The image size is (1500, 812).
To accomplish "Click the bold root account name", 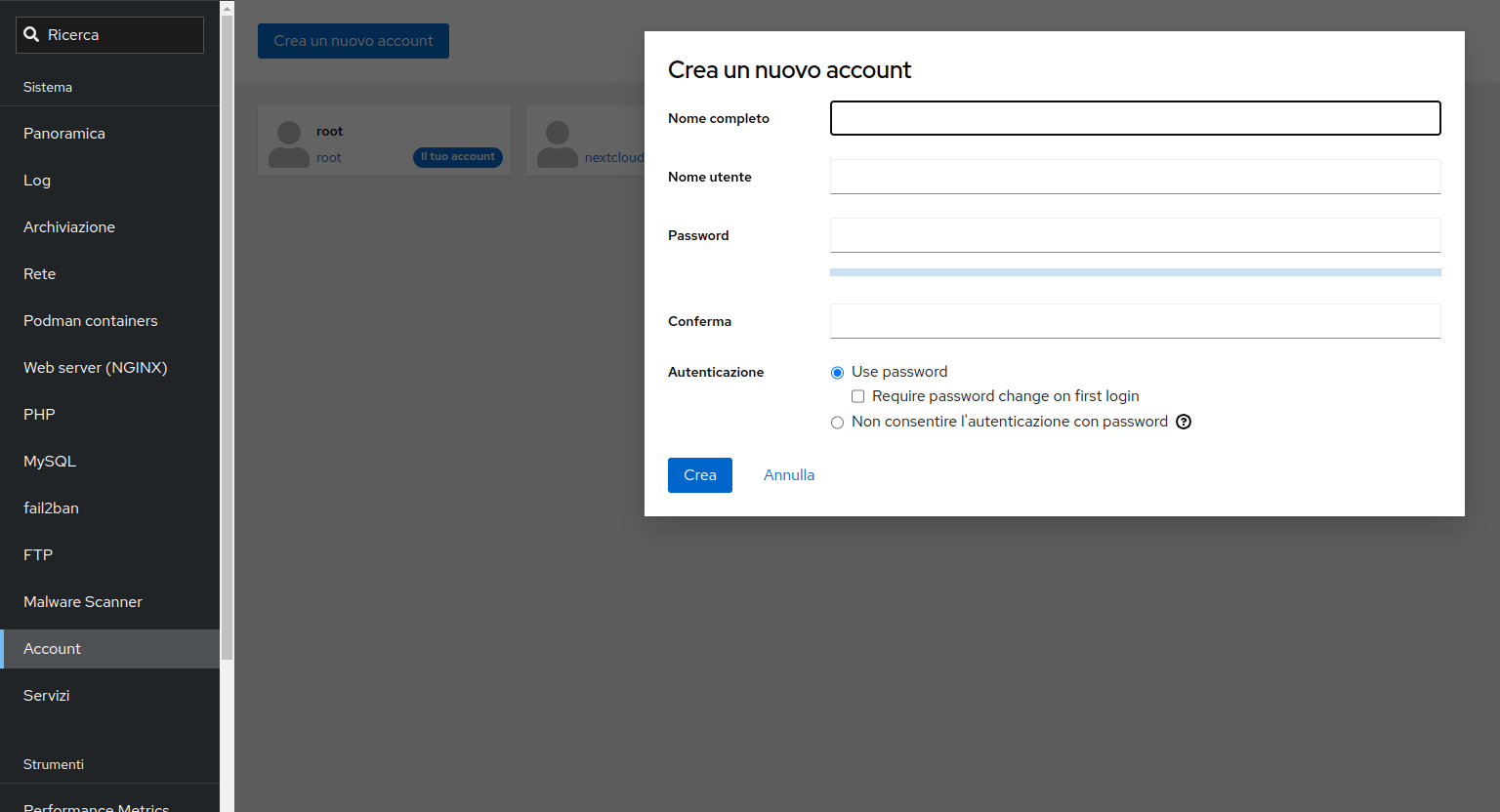I will [330, 132].
